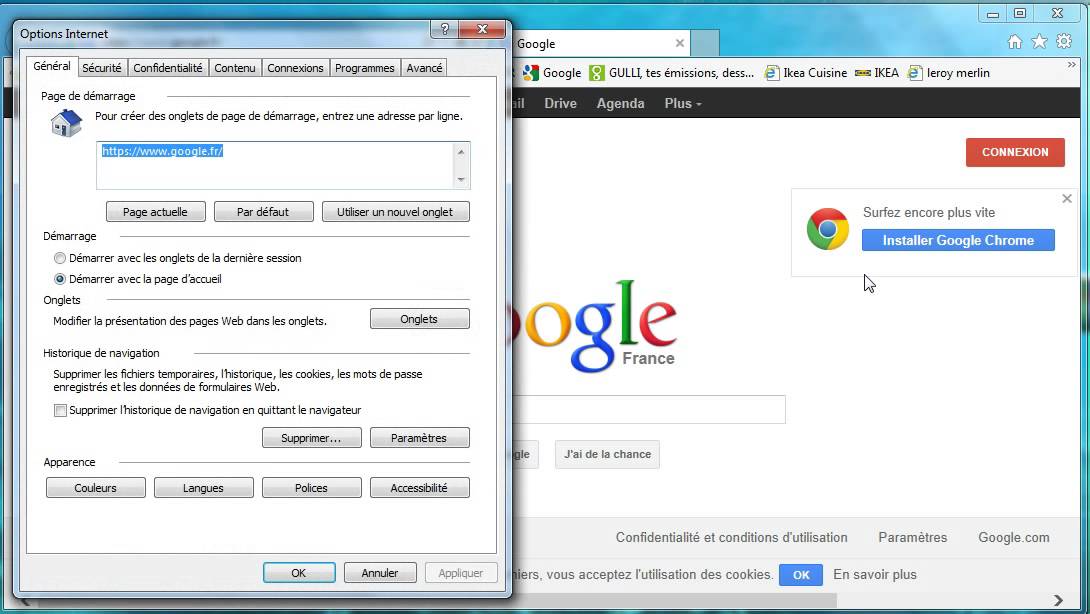This screenshot has width=1090, height=614.
Task: Select the Général tab
Action: [52, 66]
